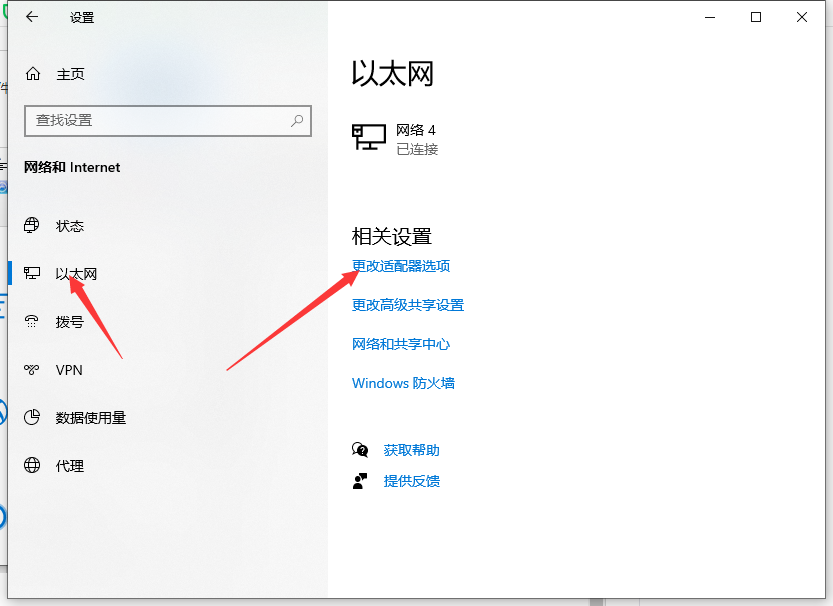The image size is (833, 606).
Task: Click 获取帮助 to get help
Action: click(411, 450)
